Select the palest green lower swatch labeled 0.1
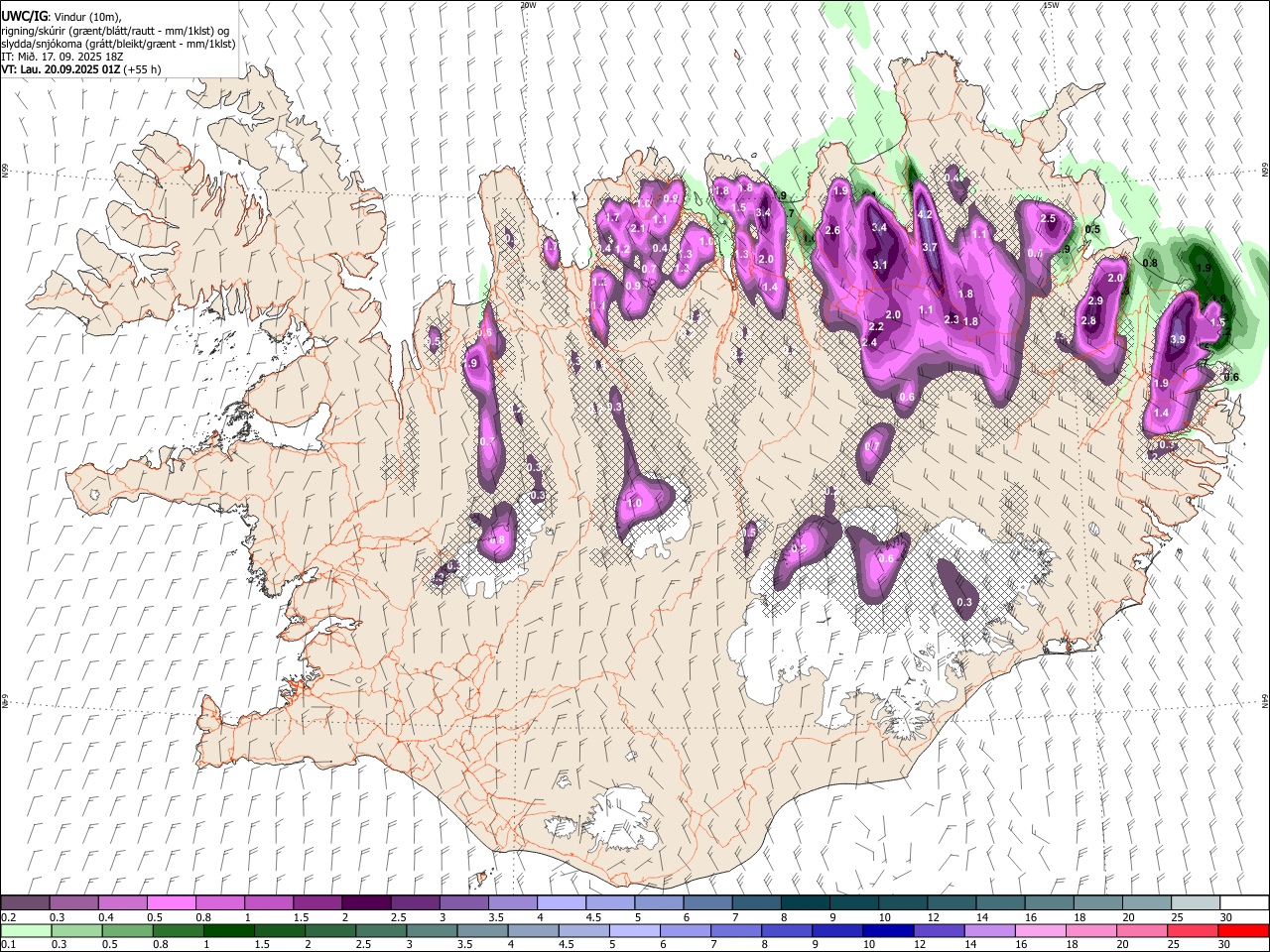1270x952 pixels. 26,930
